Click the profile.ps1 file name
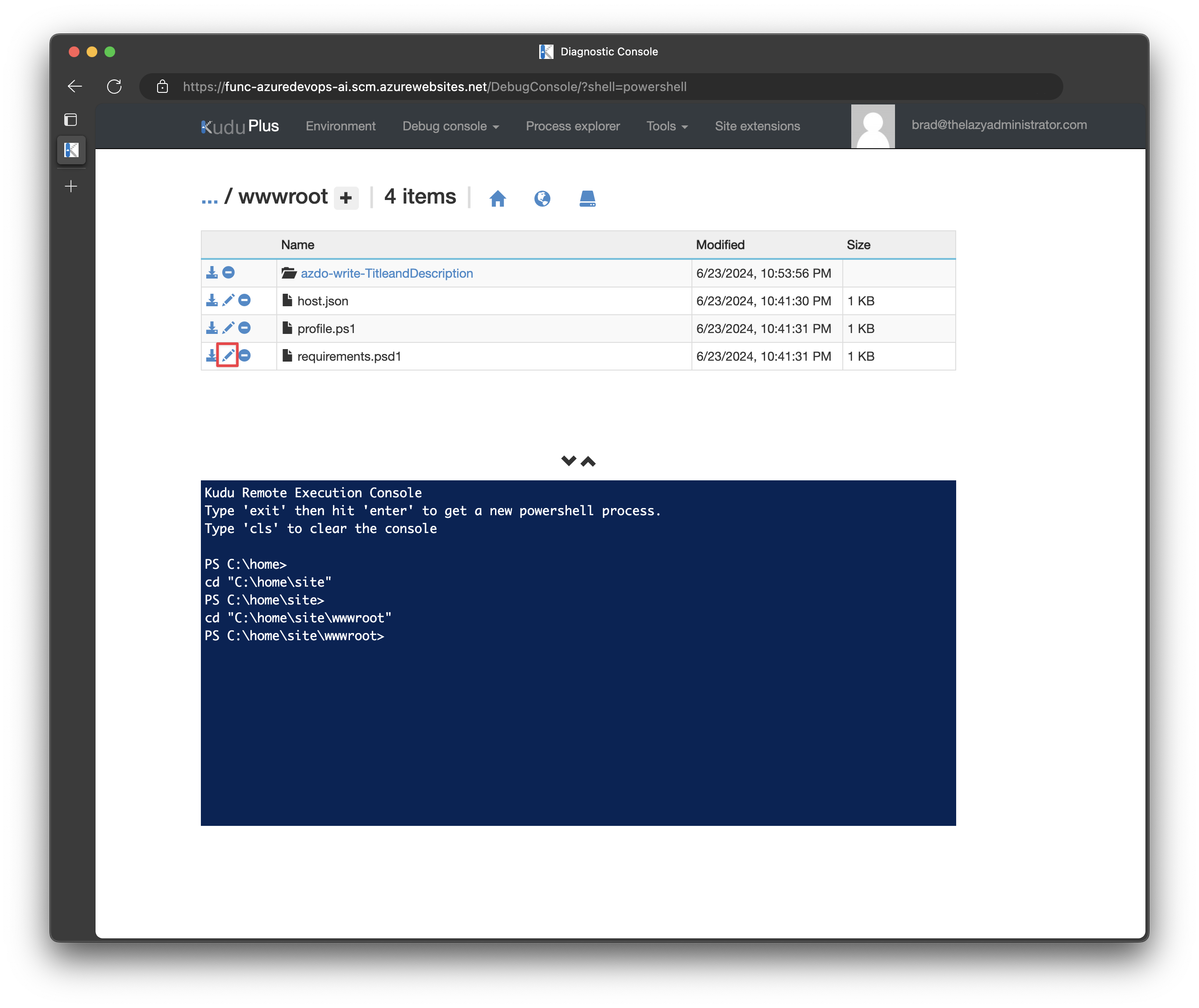This screenshot has width=1199, height=1008. (x=326, y=329)
